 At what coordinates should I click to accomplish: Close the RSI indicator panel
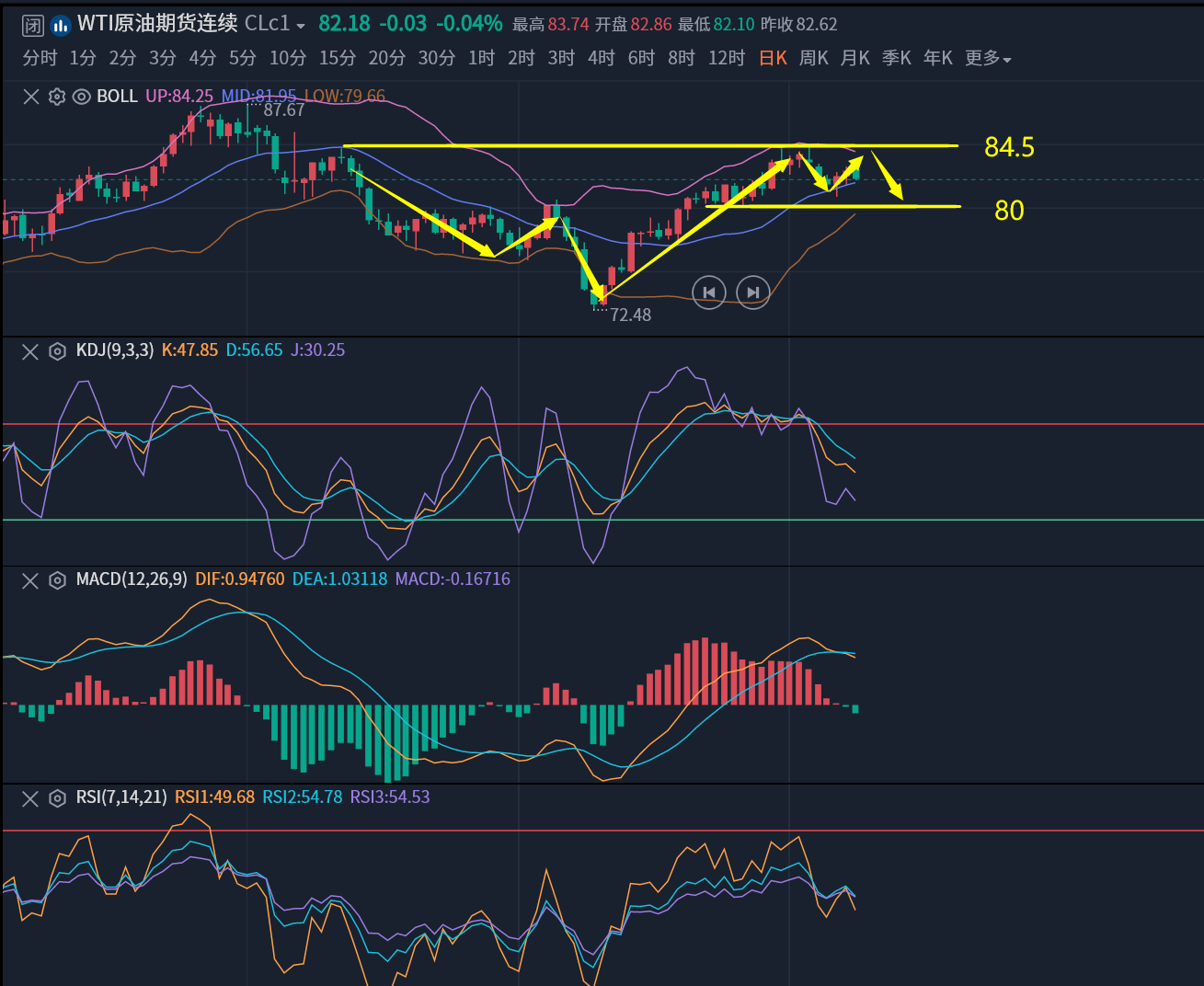pos(30,798)
